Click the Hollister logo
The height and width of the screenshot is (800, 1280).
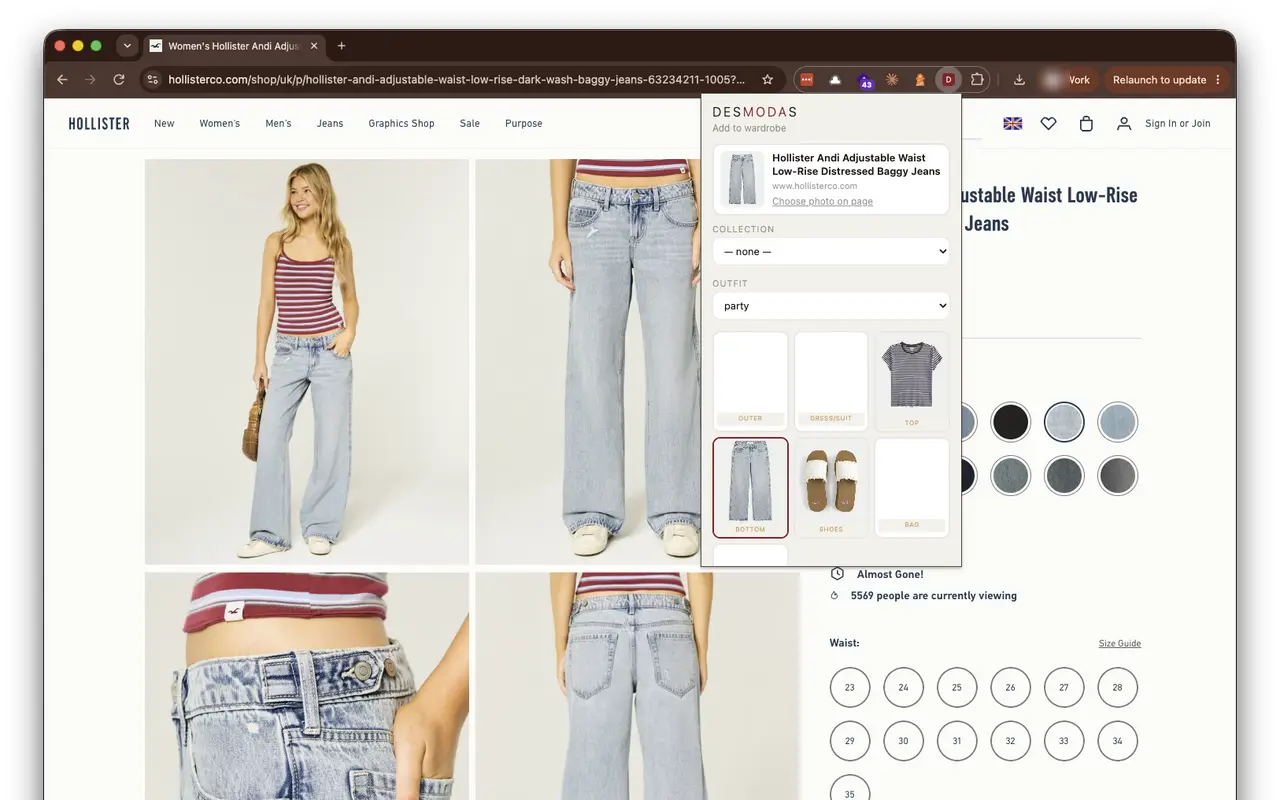pos(99,124)
